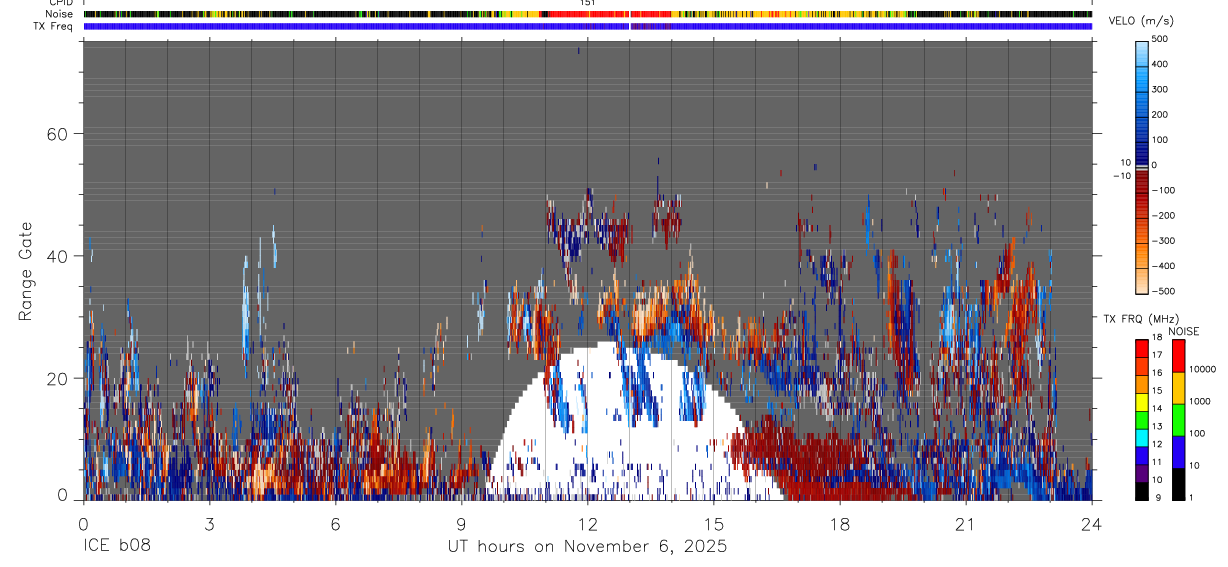The image size is (1228, 567).
Task: Click the 'TX Freq' row label at top left
Action: 53,25
